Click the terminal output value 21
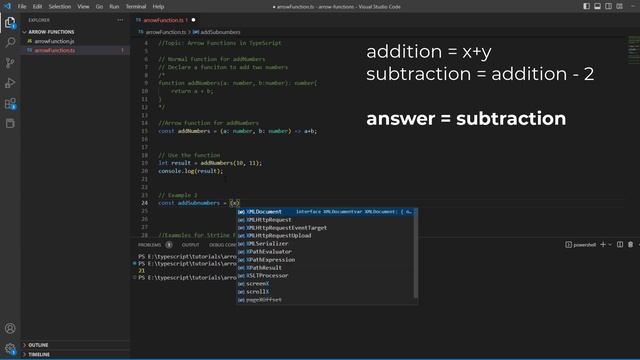Viewport: 640px width, 360px height. 142,271
